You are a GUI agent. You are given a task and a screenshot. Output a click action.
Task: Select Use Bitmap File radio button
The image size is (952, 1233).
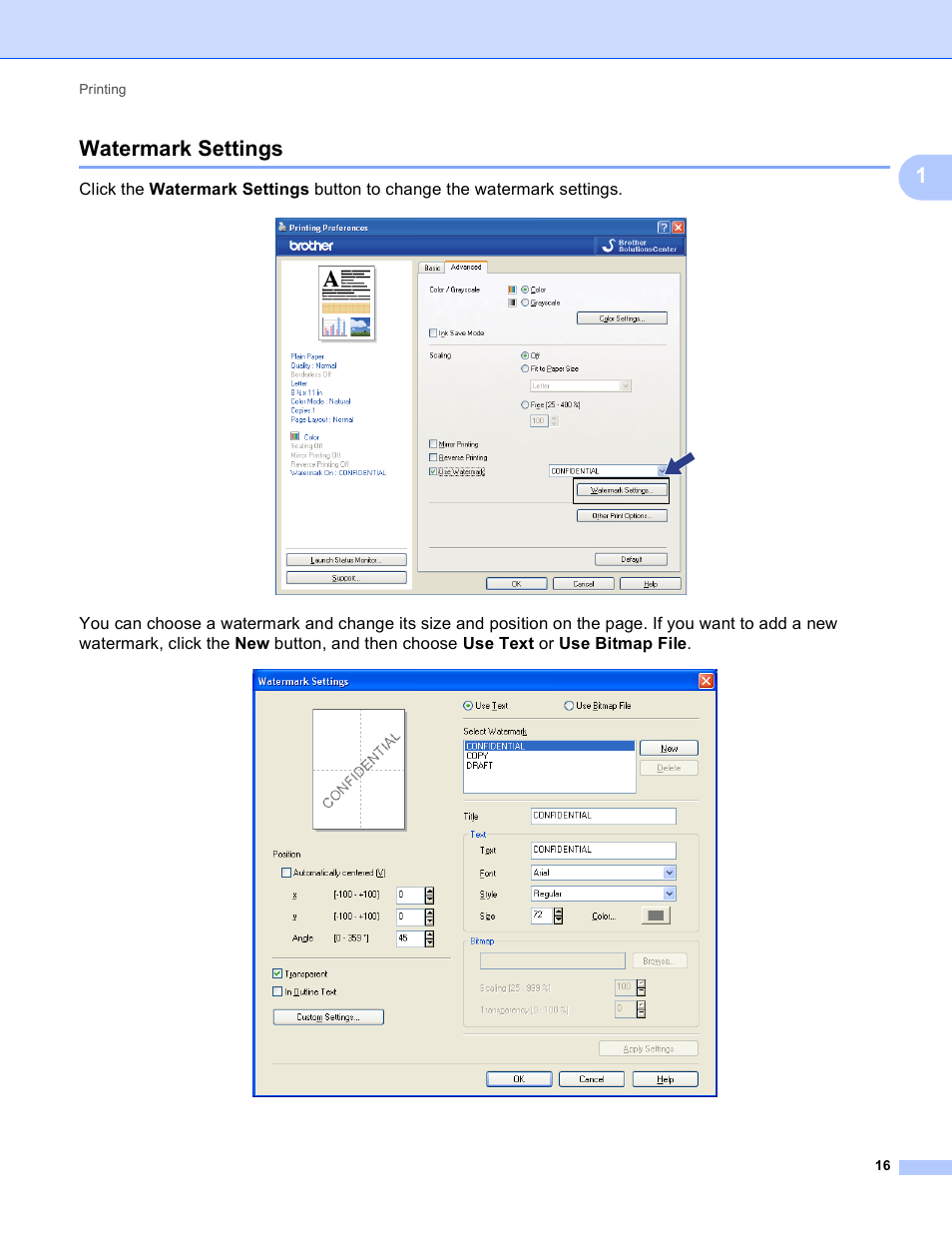pos(569,706)
